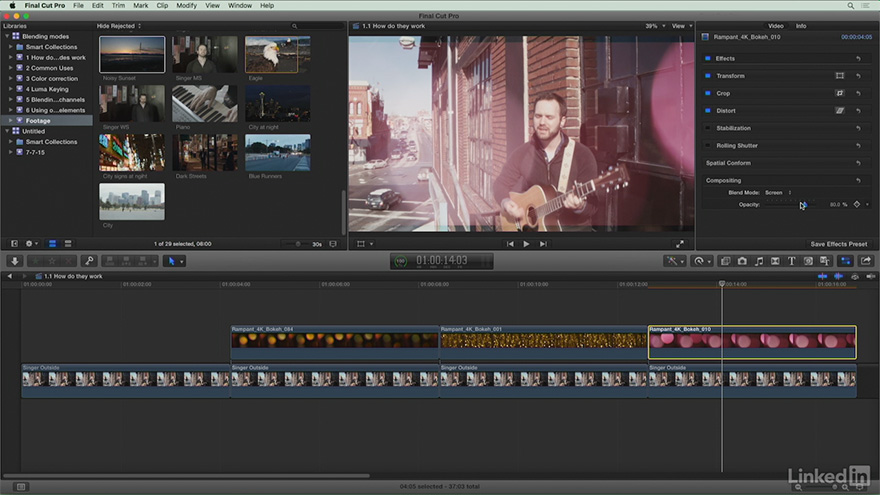Enable Crop on-screen controls icon

[840, 93]
